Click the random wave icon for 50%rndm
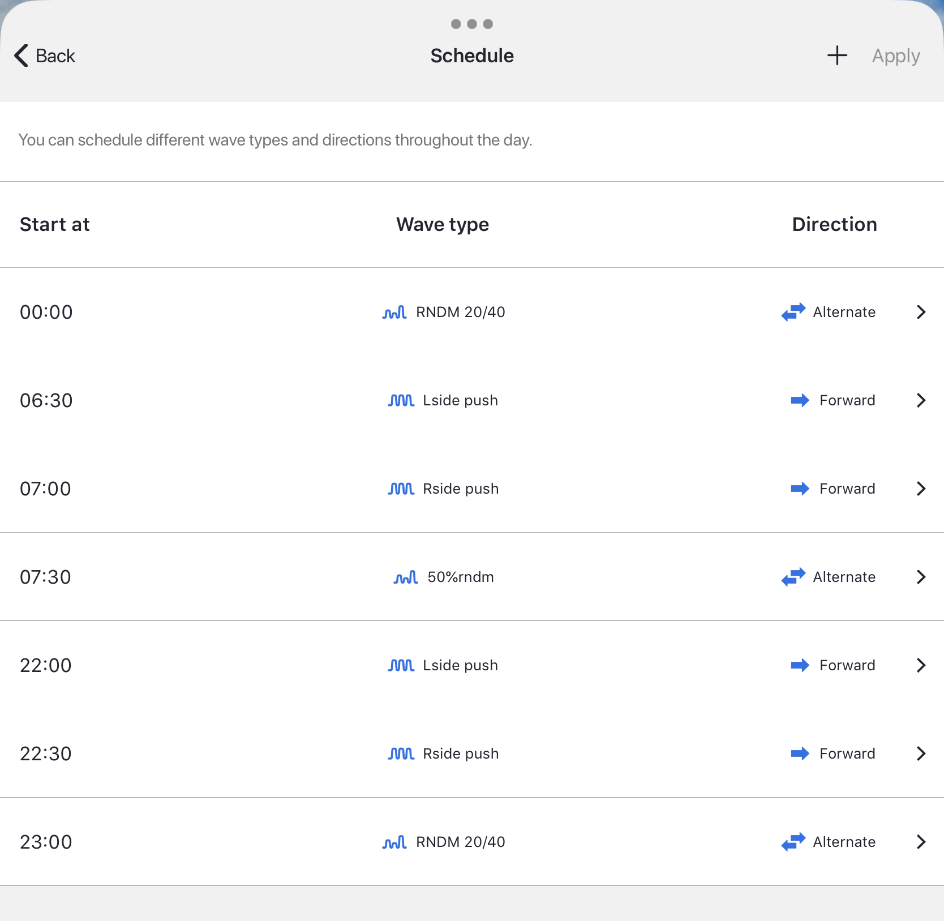944x921 pixels. (x=406, y=577)
